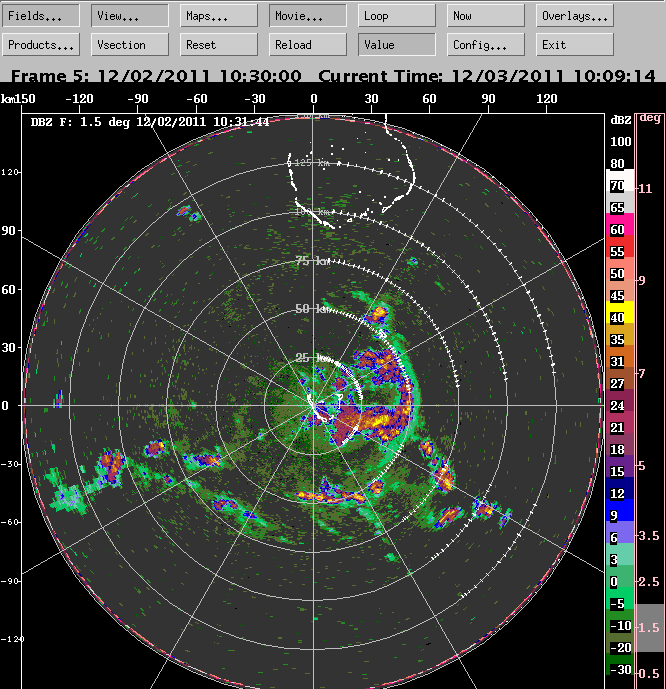Click the 50 km range ring label

pos(313,309)
